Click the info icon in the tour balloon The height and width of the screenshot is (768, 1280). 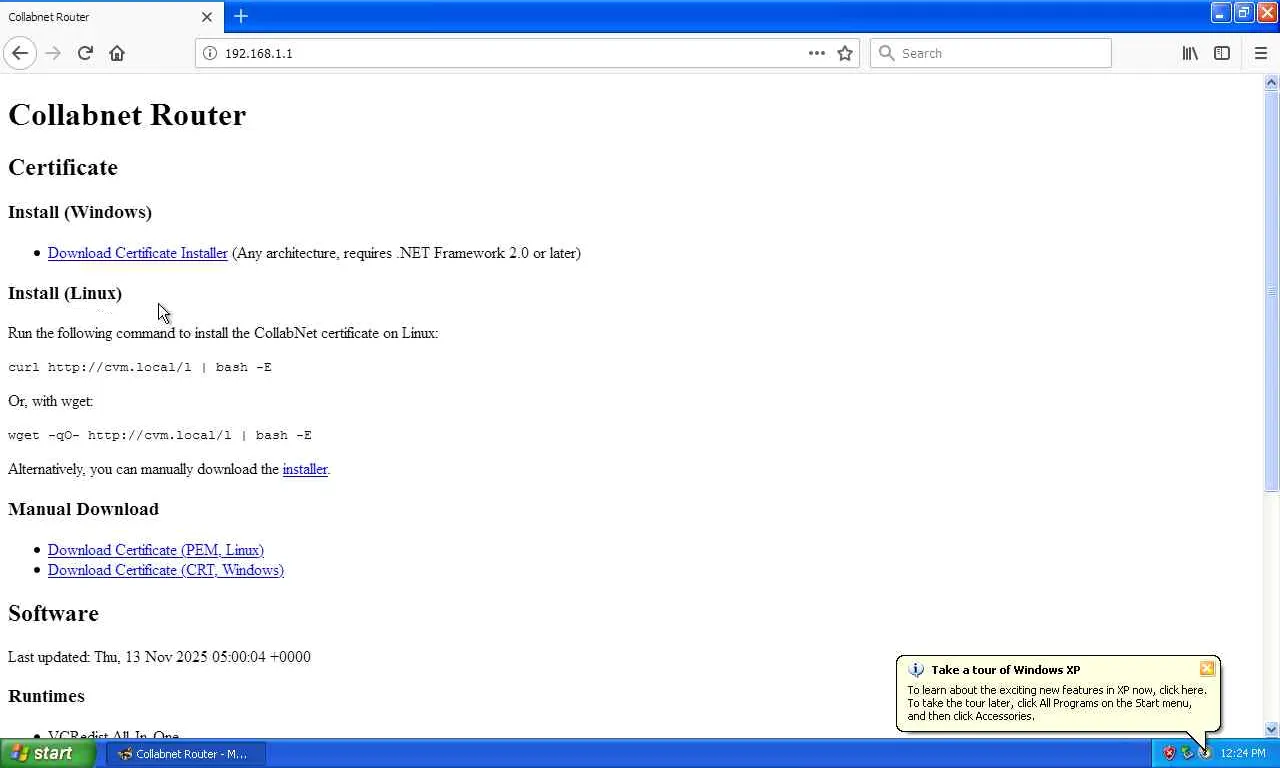[916, 670]
